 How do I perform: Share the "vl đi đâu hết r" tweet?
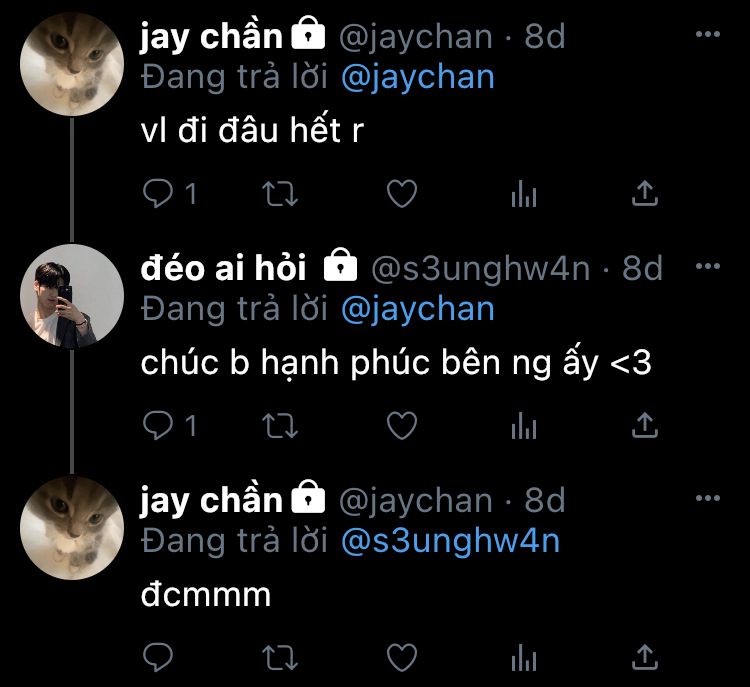(645, 193)
